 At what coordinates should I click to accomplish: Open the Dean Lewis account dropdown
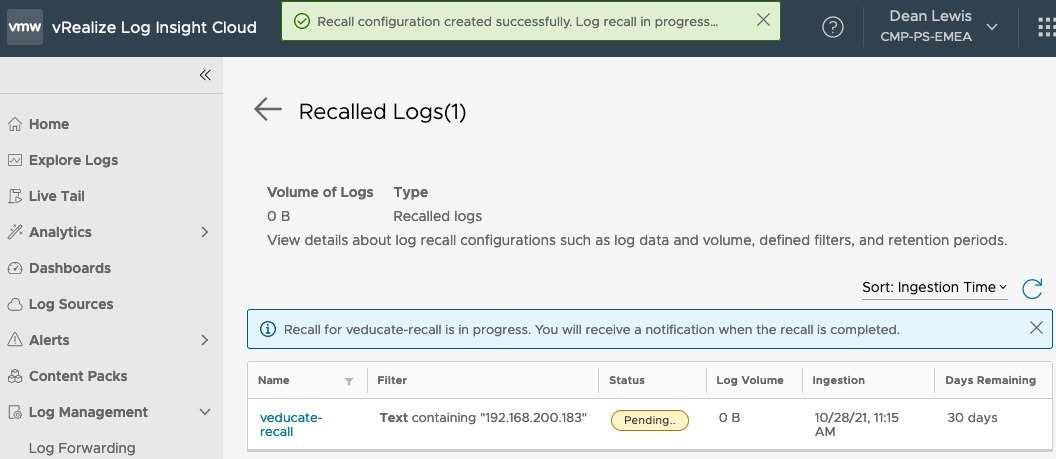940,26
